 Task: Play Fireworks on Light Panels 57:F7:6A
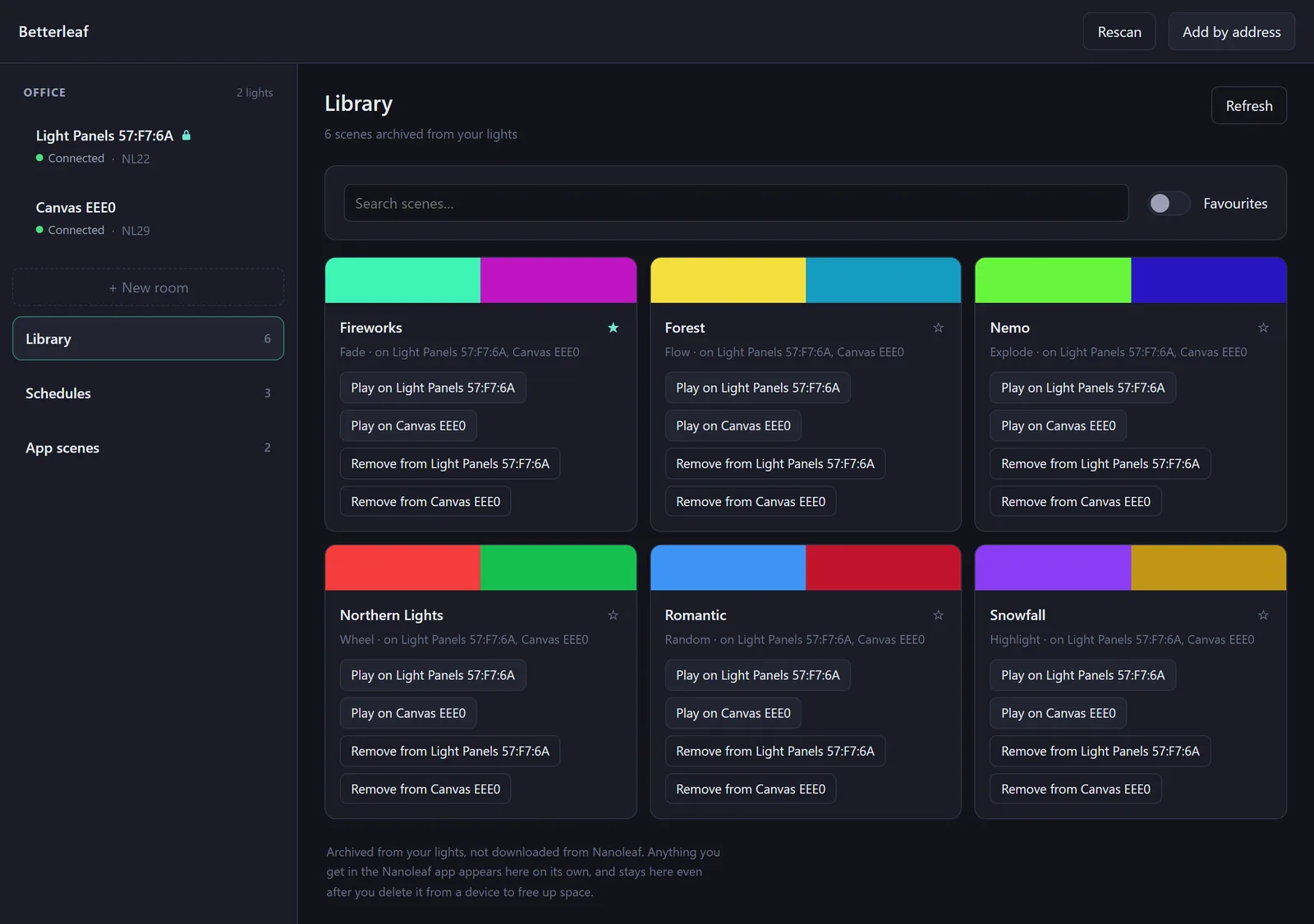point(433,388)
